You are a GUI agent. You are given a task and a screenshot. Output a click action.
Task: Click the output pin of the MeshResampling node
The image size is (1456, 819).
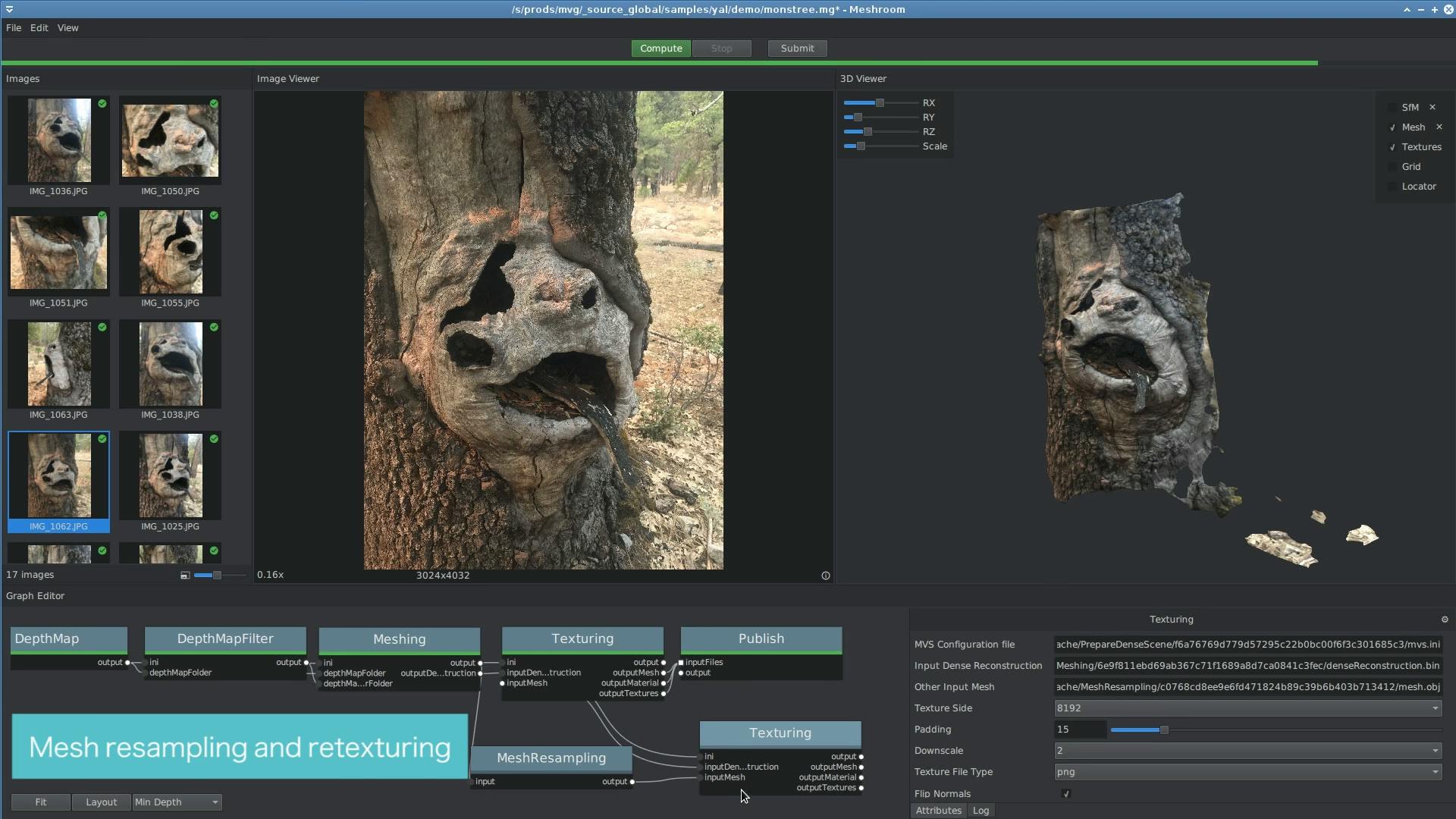632,782
